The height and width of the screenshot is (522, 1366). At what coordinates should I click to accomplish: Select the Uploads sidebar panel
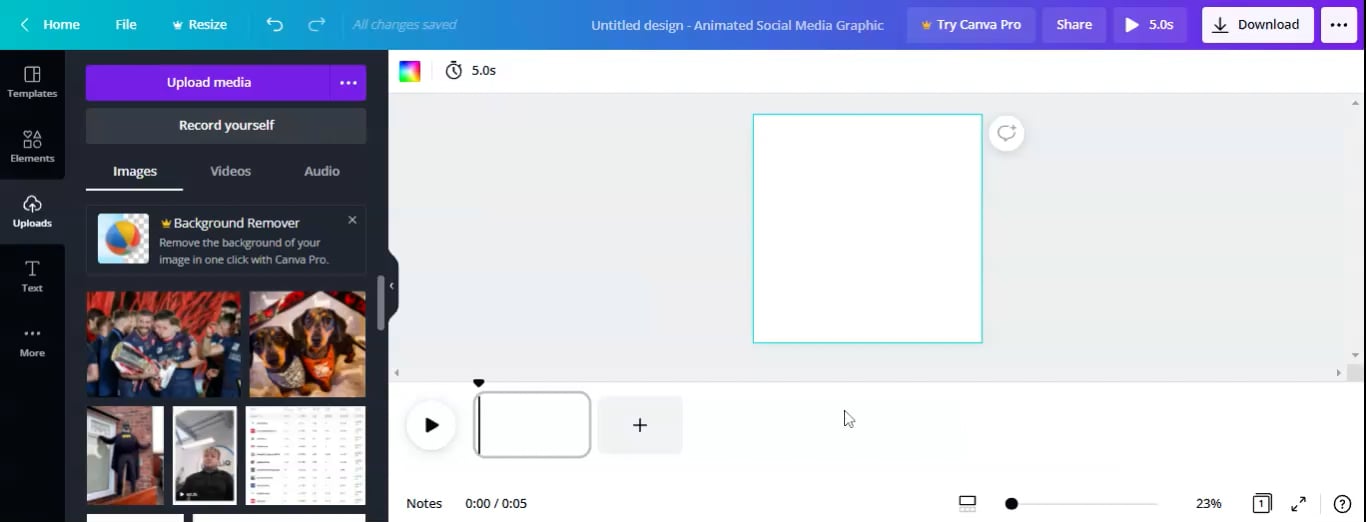click(32, 212)
